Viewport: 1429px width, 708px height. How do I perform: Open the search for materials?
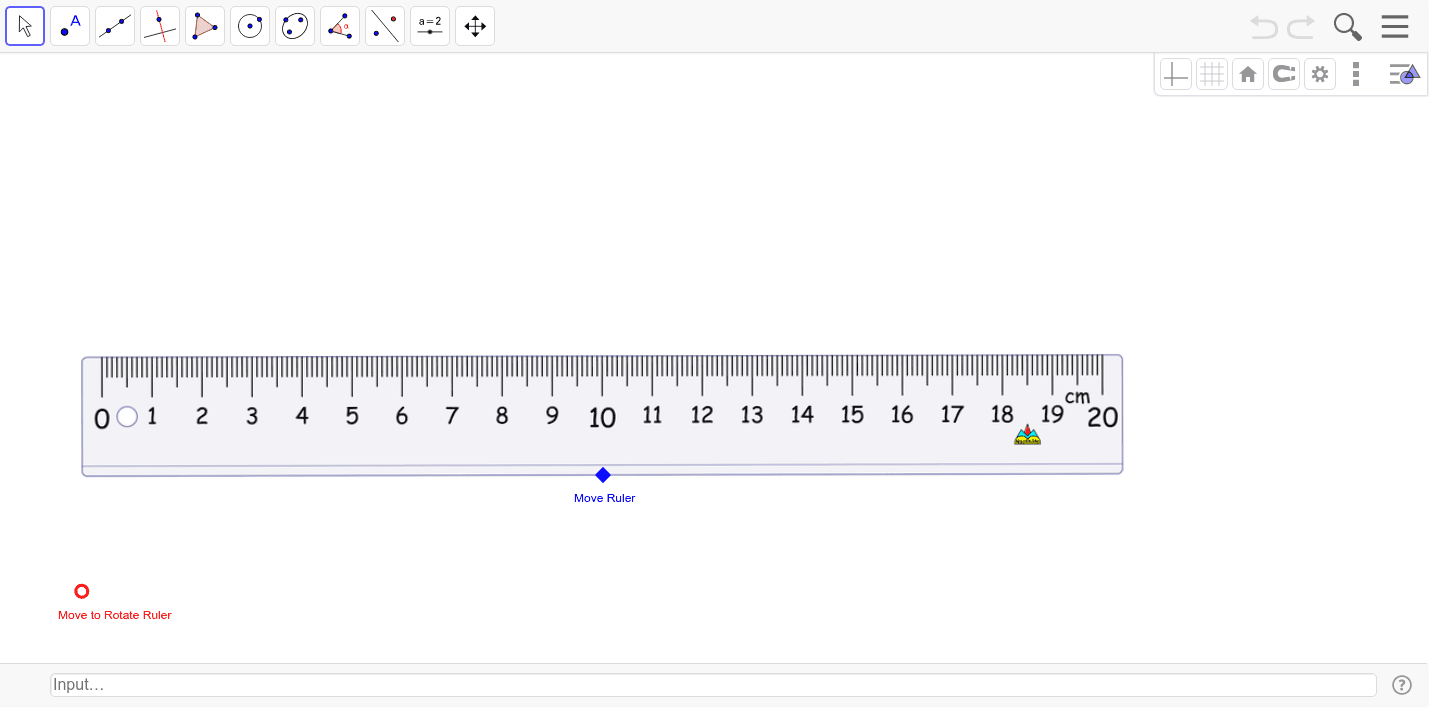[1346, 26]
